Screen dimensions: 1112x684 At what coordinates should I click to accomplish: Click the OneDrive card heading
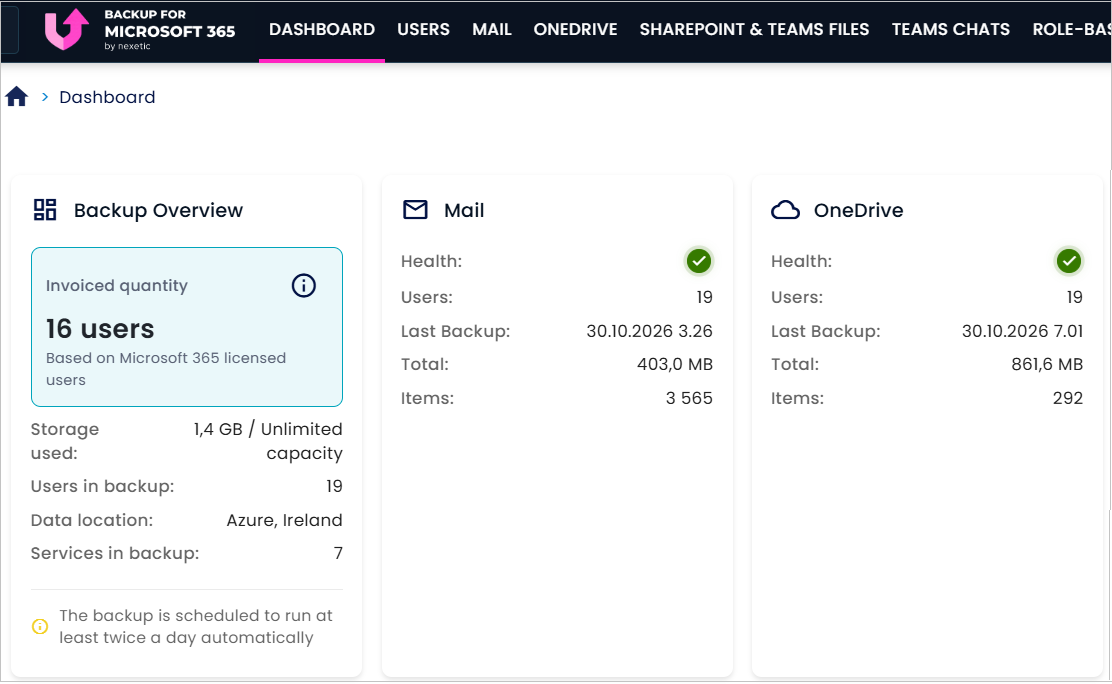click(x=858, y=210)
